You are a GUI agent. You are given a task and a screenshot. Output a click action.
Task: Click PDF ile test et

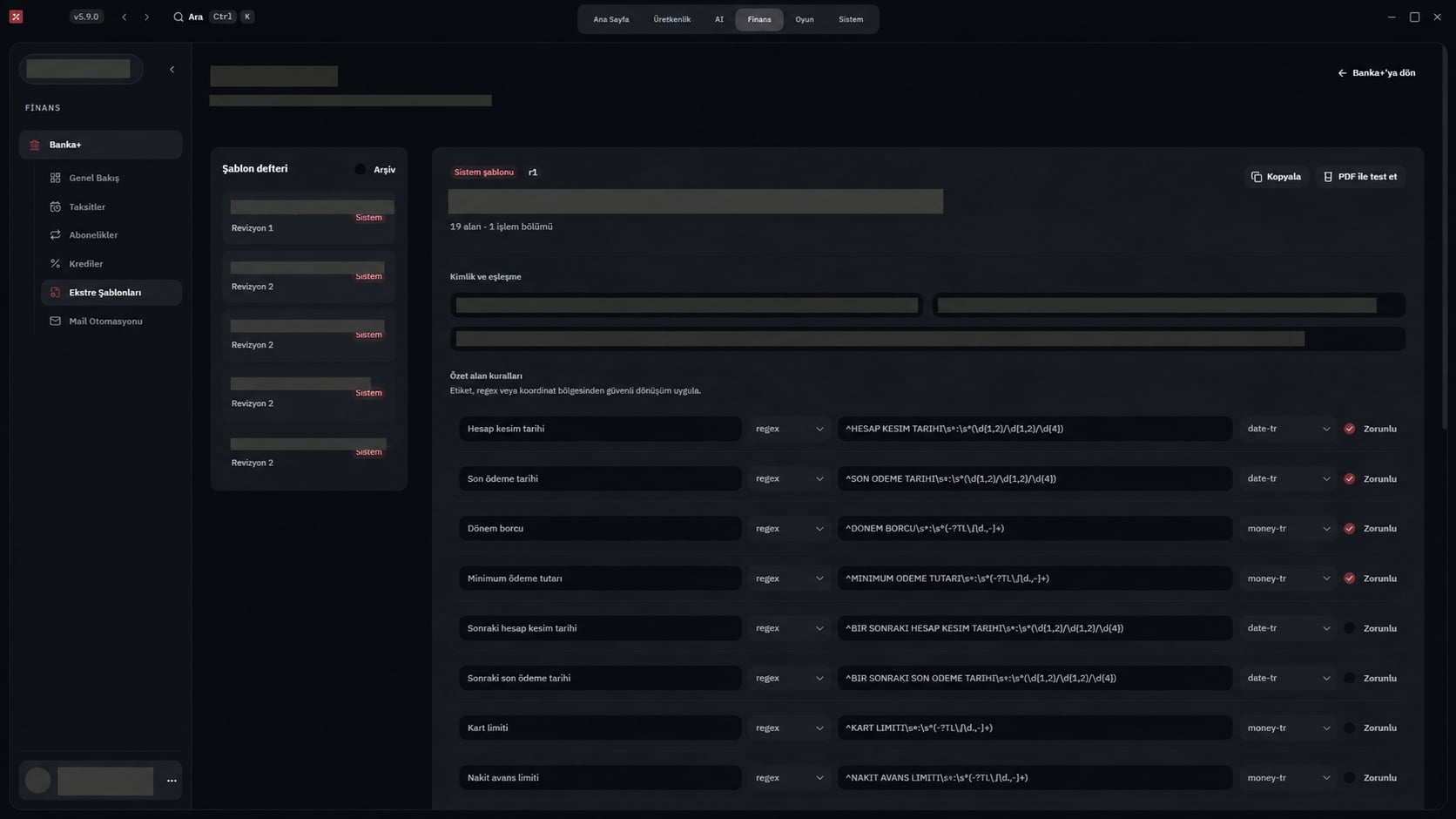pos(1360,177)
